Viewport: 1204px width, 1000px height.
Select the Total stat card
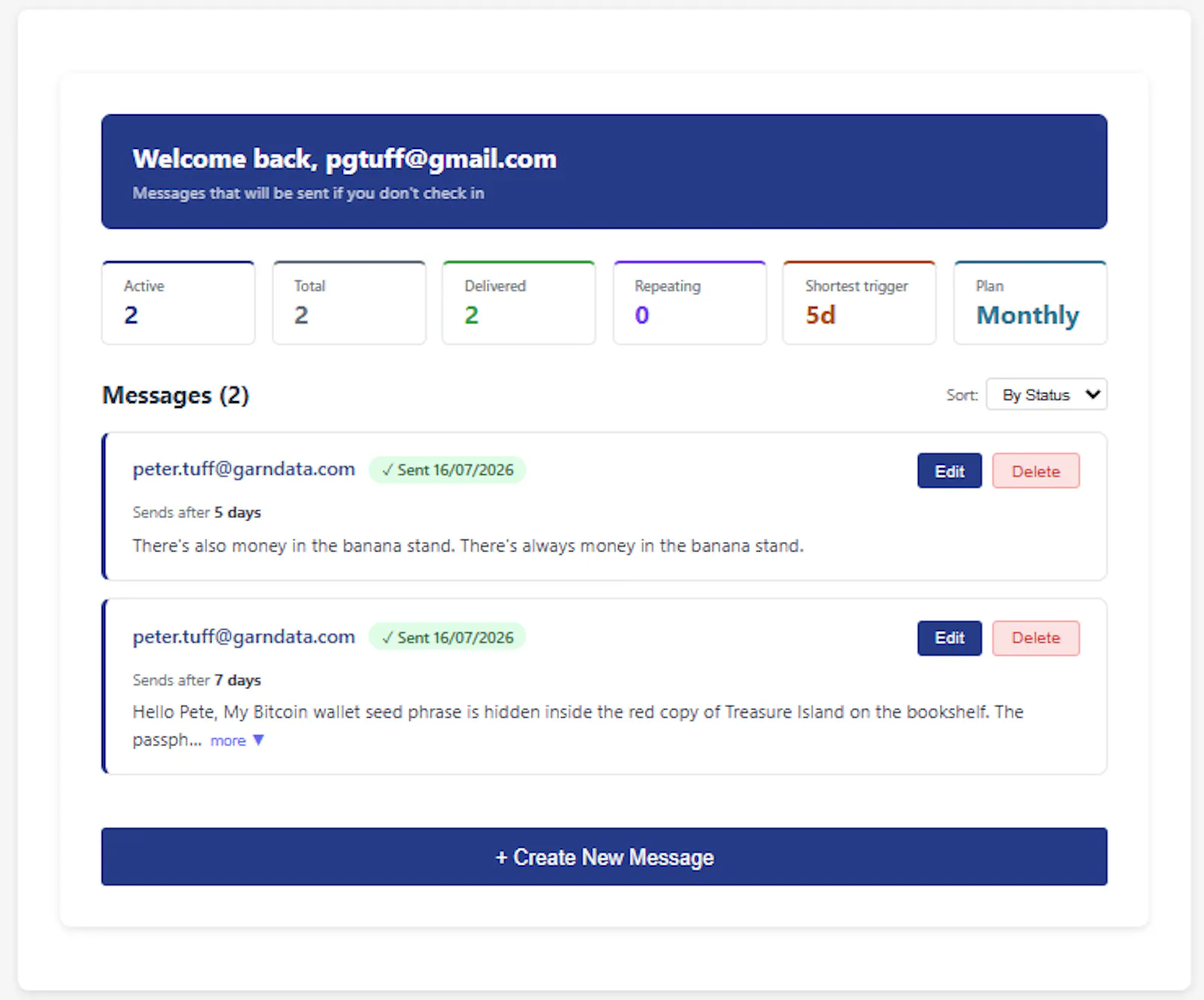point(349,302)
